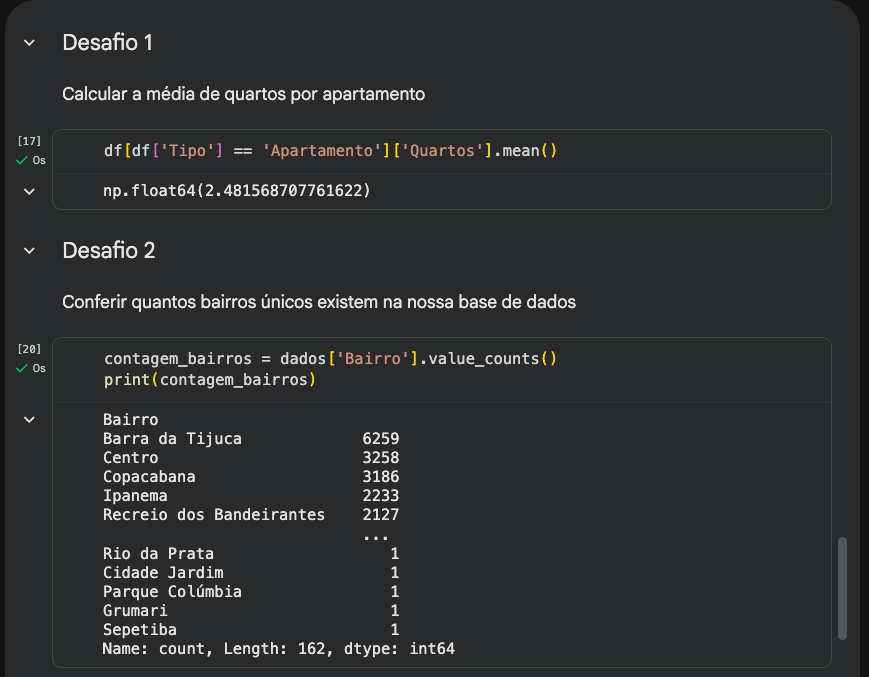Hide the np.float64 output using its chevron
This screenshot has height=677, width=869.
pos(29,190)
